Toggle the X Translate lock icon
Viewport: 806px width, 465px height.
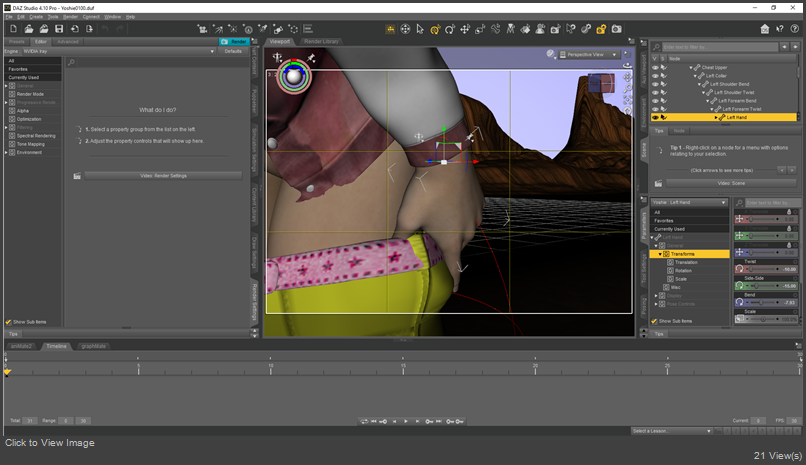pyautogui.click(x=789, y=212)
